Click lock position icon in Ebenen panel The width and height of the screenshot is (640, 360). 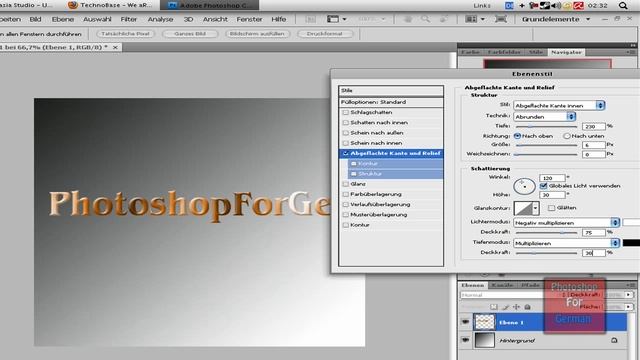tap(516, 307)
